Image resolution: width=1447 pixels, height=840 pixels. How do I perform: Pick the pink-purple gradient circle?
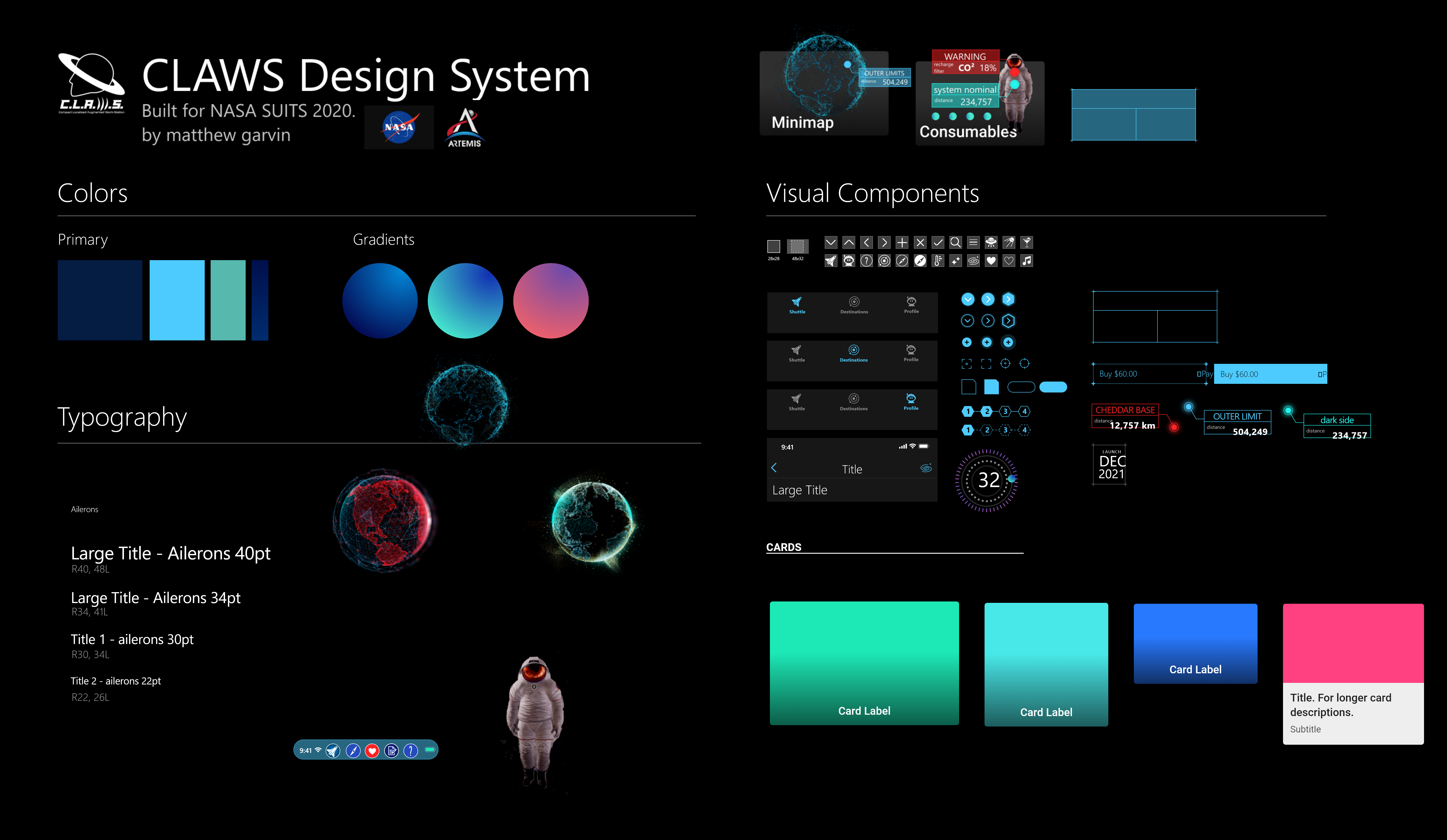tap(551, 301)
